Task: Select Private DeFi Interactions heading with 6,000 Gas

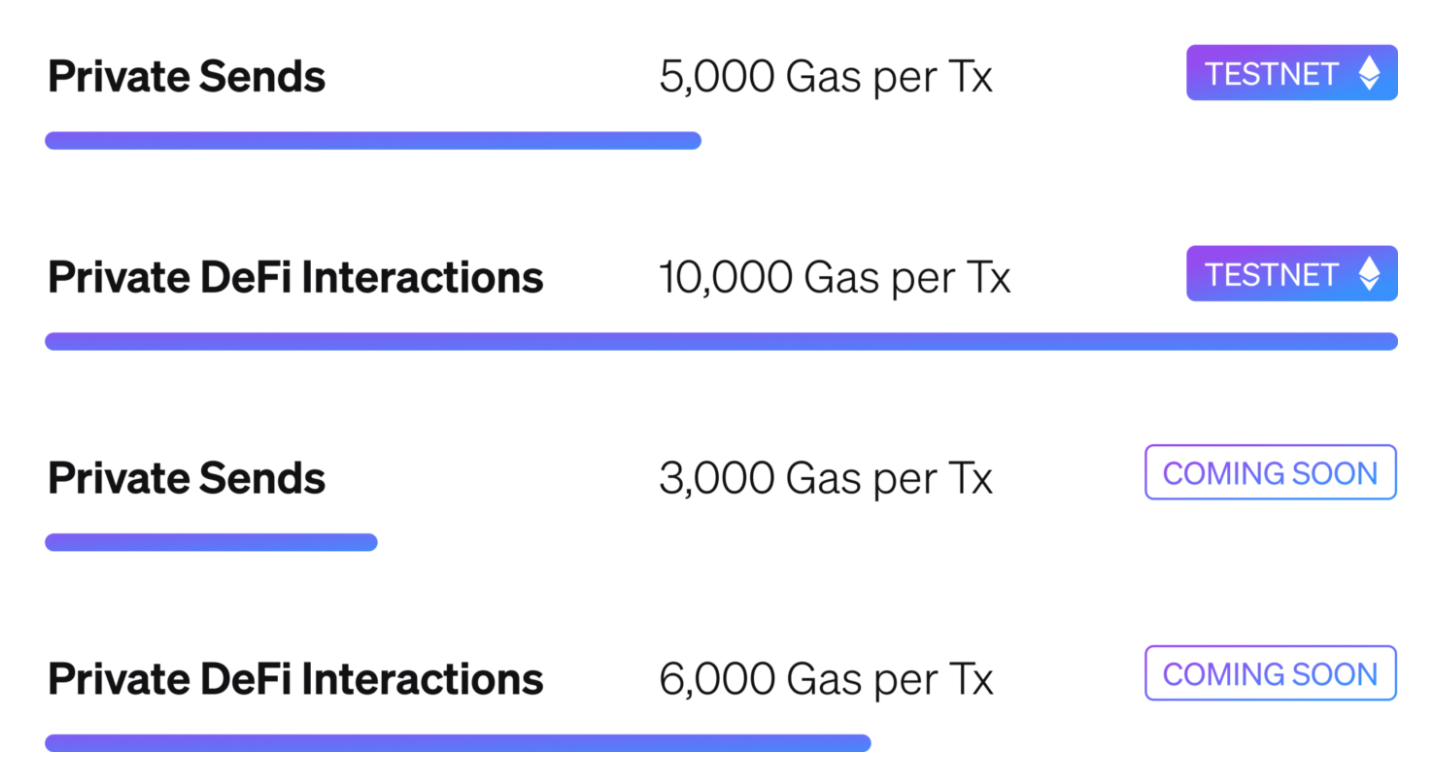Action: pos(296,679)
